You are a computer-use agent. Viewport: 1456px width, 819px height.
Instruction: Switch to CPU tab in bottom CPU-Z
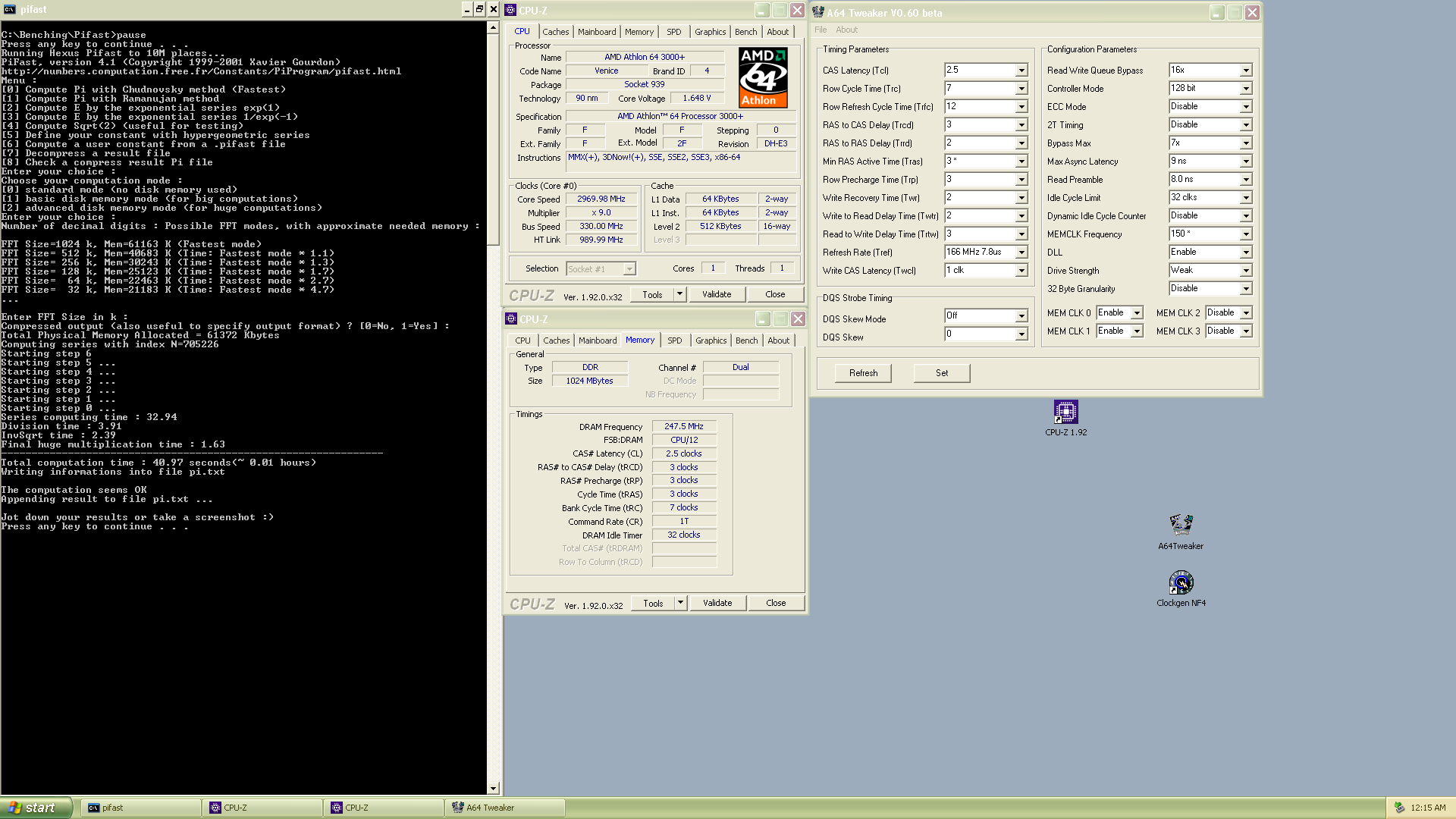click(523, 340)
